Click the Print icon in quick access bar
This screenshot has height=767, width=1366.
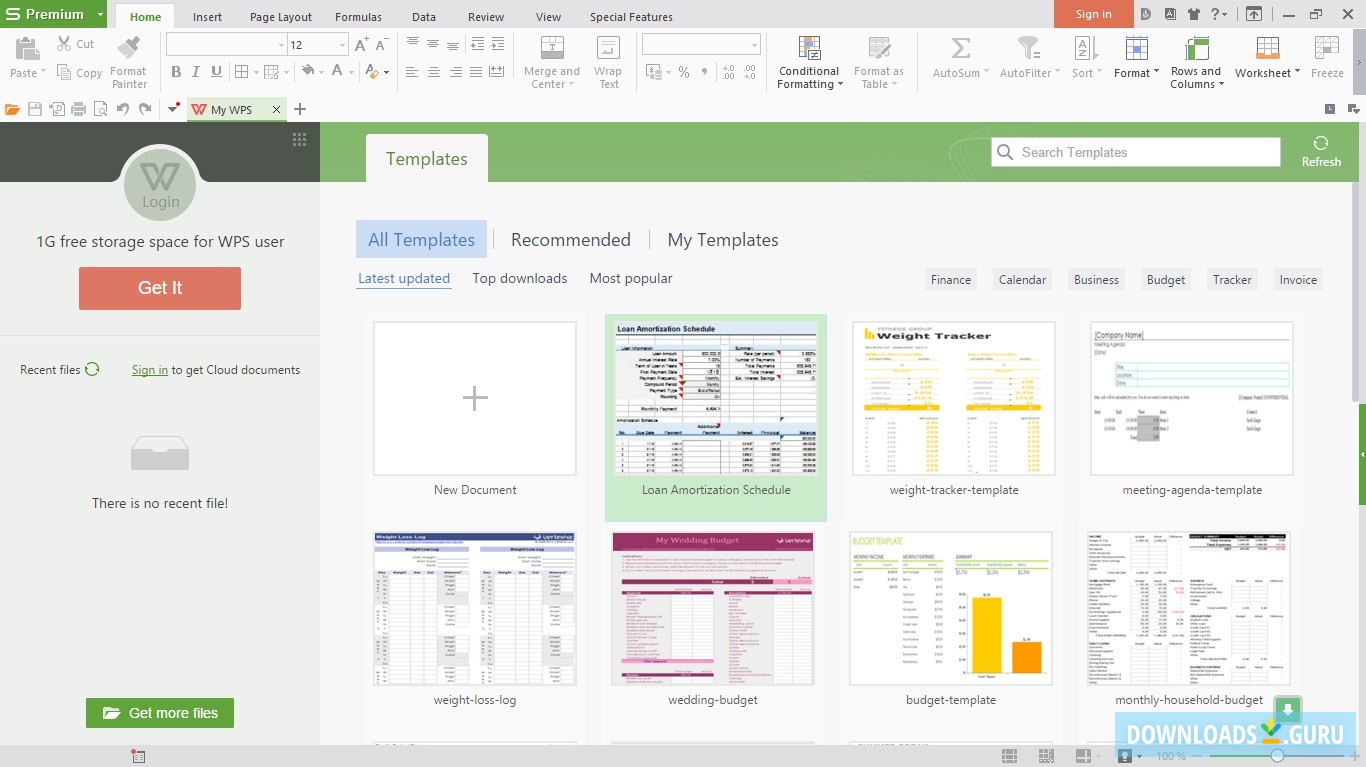point(79,109)
